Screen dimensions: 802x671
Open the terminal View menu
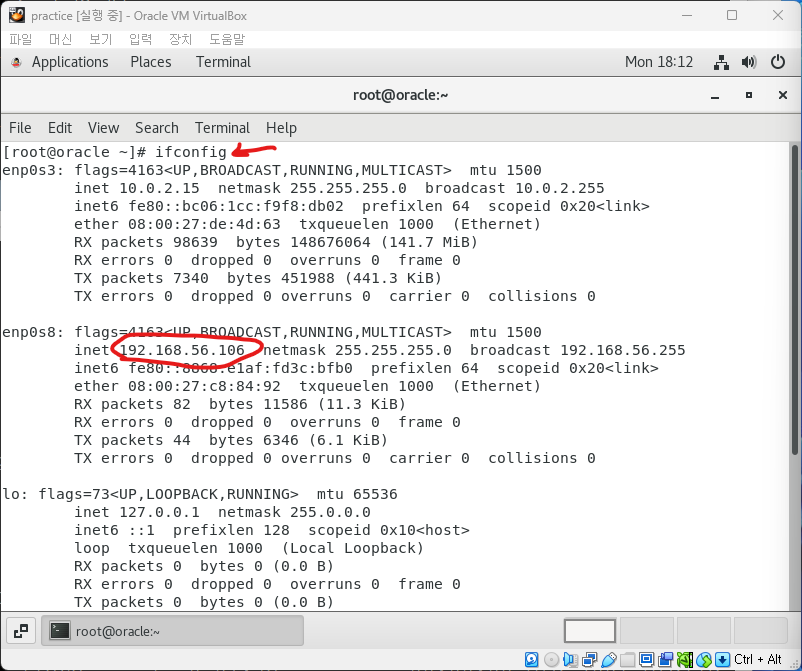click(103, 128)
